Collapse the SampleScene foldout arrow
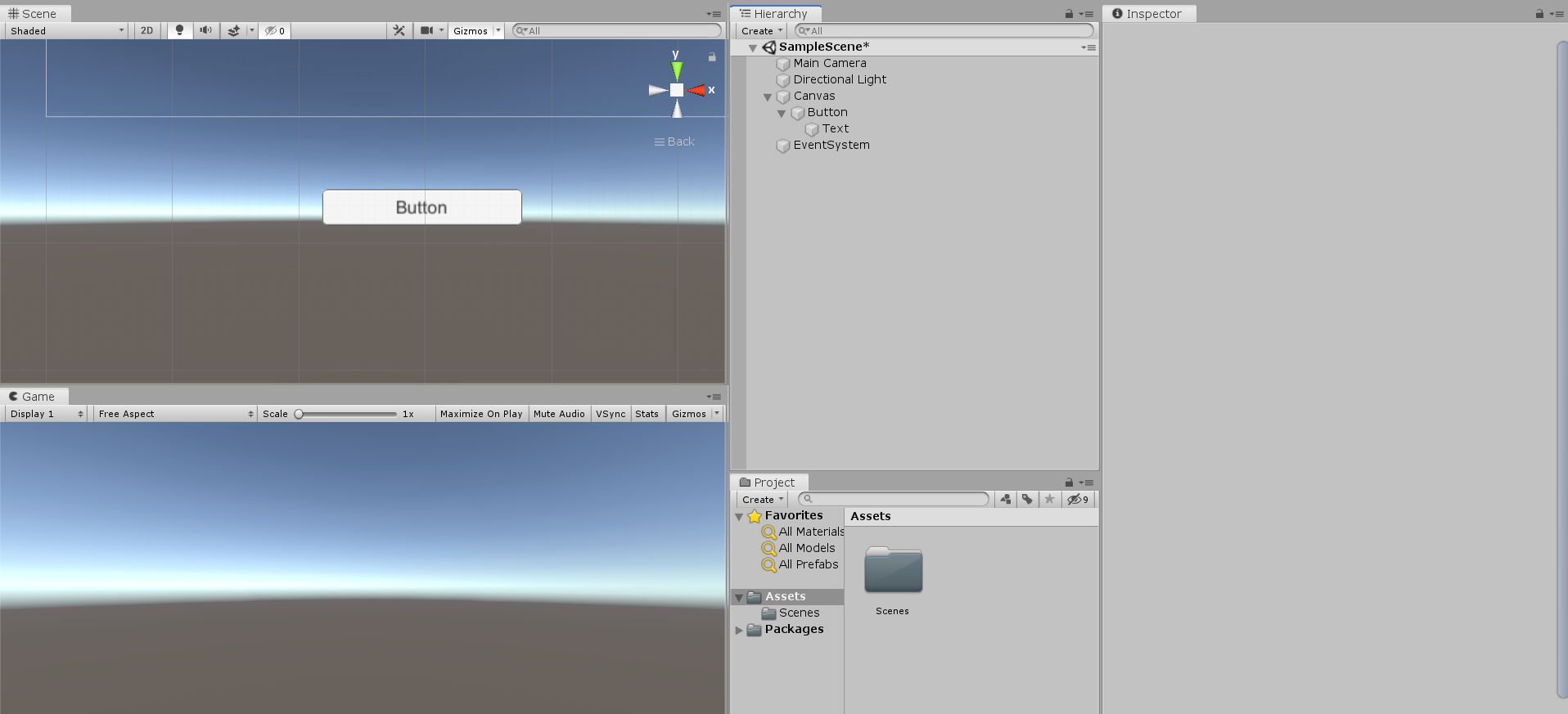This screenshot has height=714, width=1568. (752, 47)
